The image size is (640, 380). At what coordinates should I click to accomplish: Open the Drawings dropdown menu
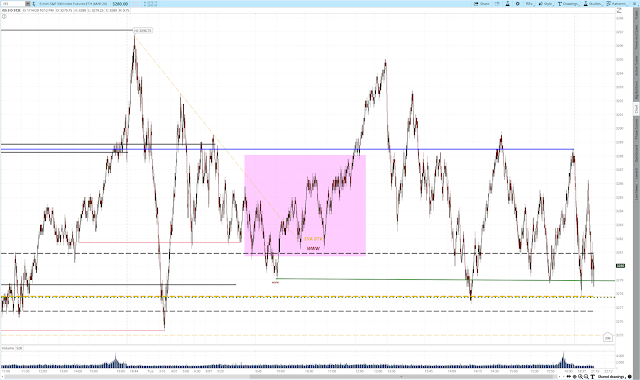(568, 4)
